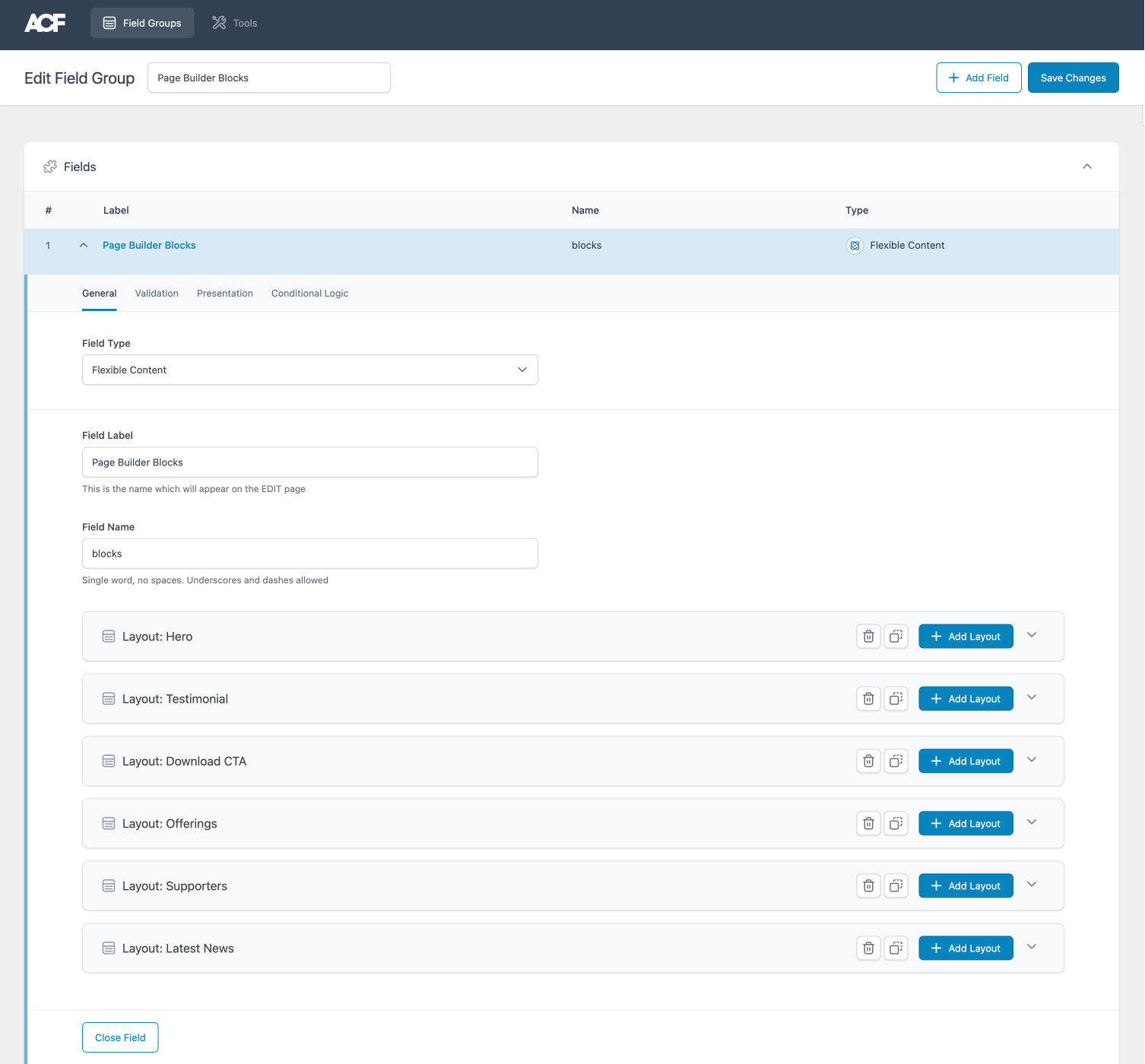The height and width of the screenshot is (1064, 1145).
Task: Duplicate the Supporters layout
Action: pyautogui.click(x=896, y=886)
